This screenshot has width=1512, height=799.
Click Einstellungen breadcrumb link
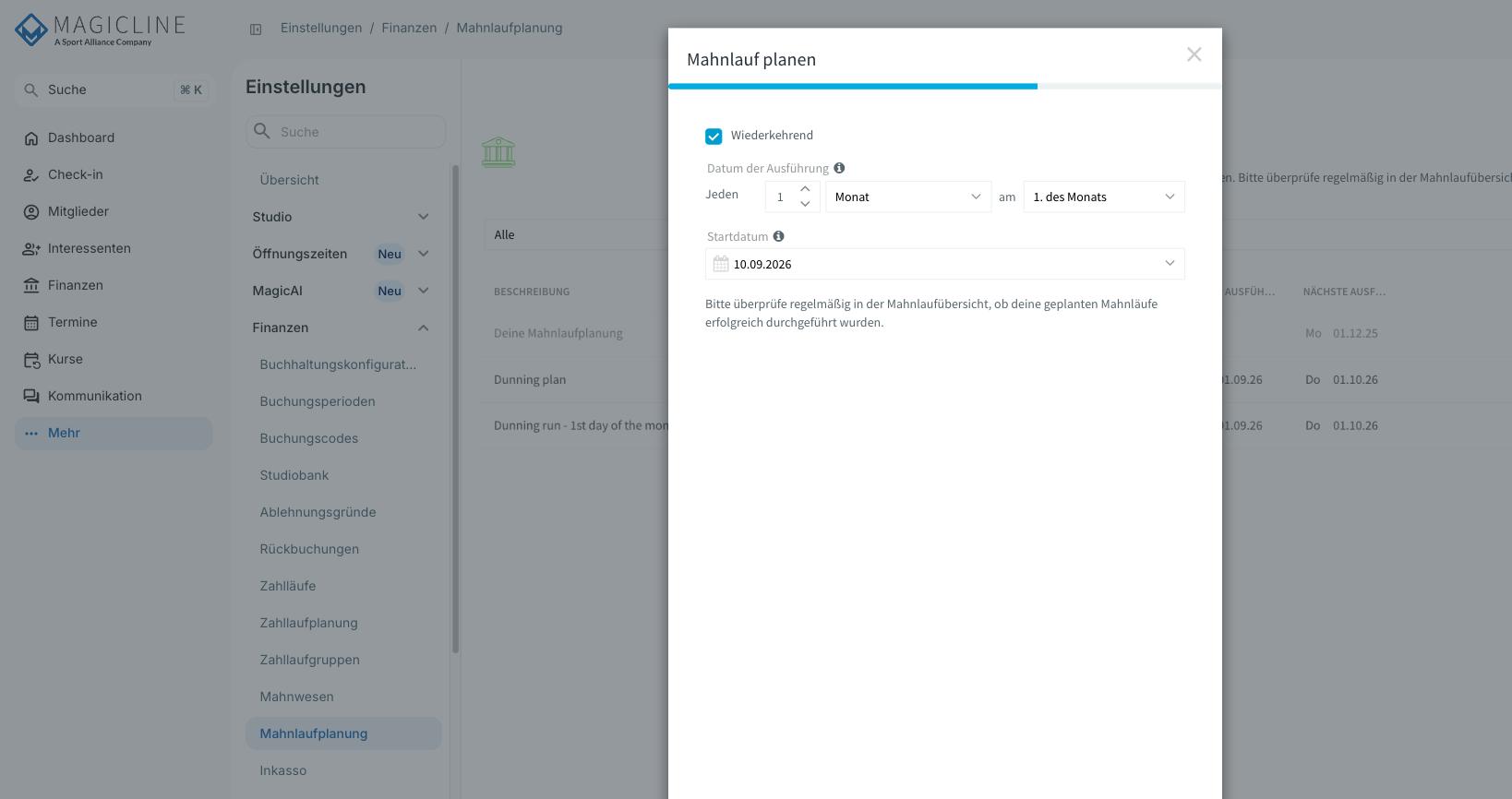click(x=321, y=28)
